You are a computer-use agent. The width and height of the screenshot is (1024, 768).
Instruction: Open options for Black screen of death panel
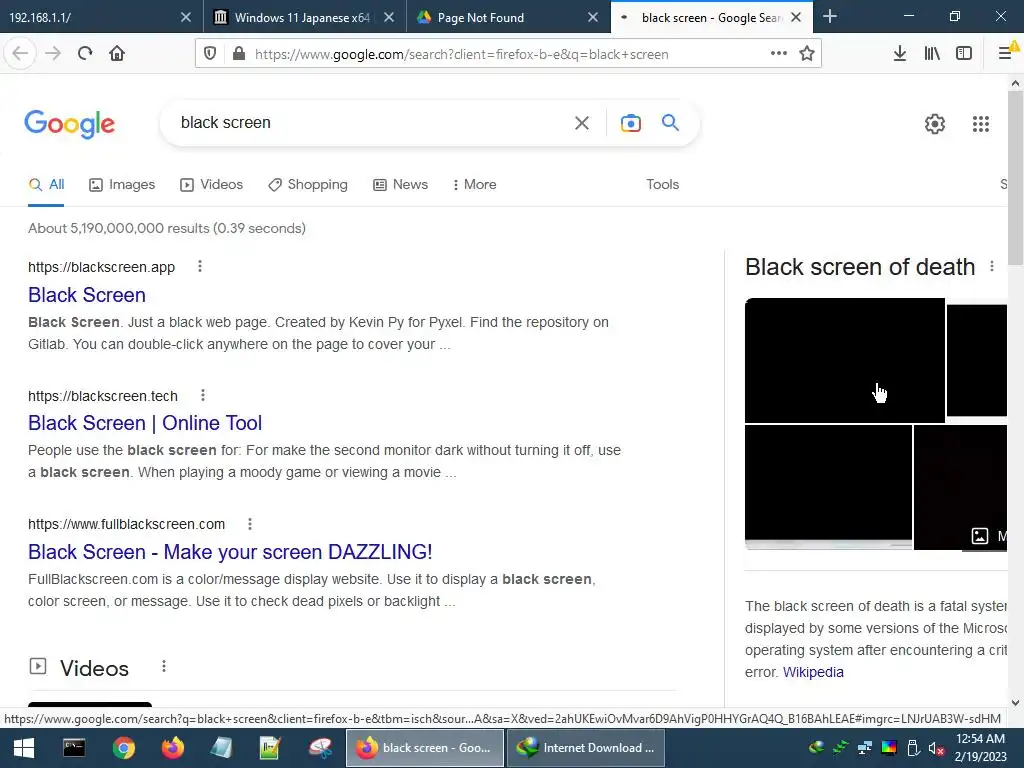[x=992, y=266]
